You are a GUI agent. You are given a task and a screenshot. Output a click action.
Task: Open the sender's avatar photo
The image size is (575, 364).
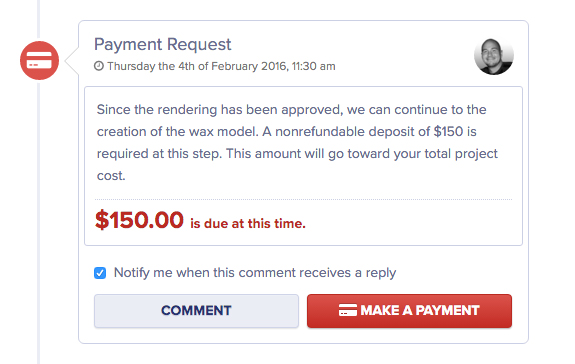[x=494, y=57]
